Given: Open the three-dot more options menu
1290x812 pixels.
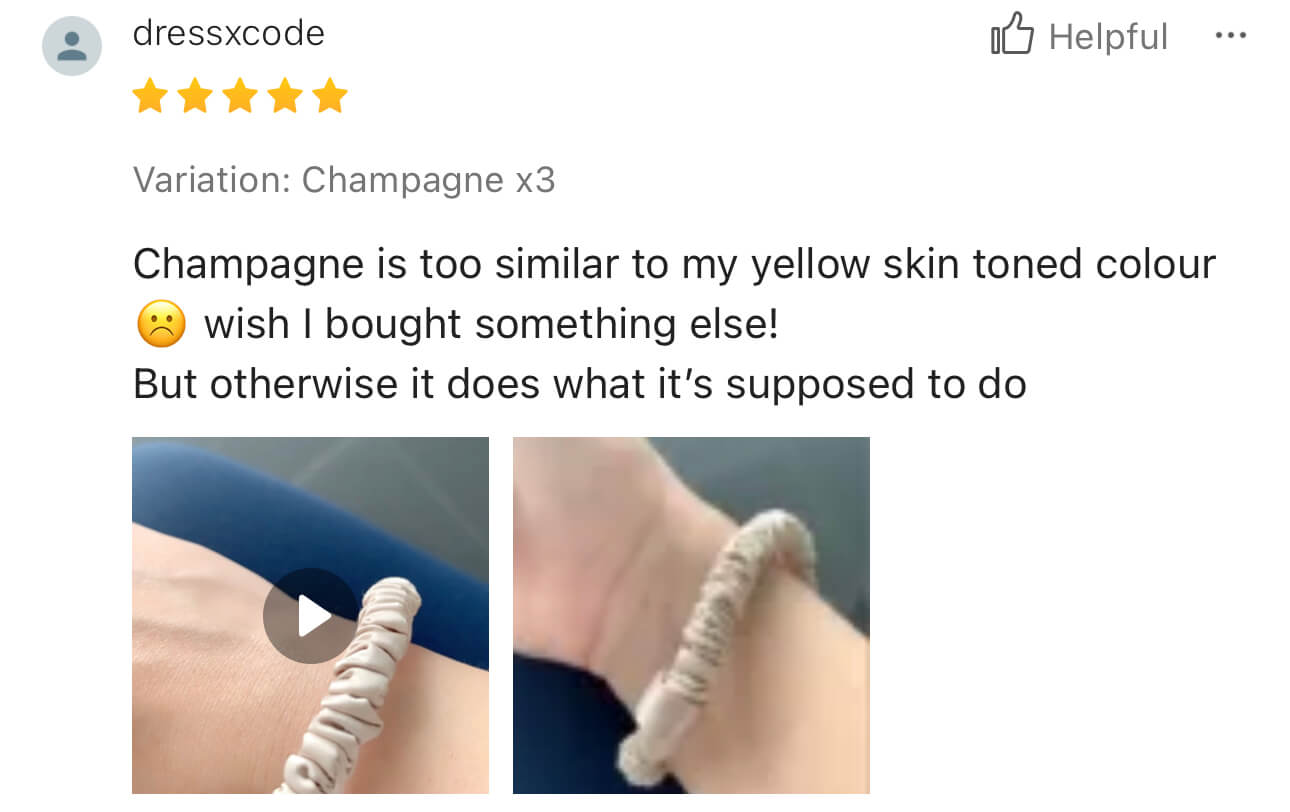Looking at the screenshot, I should [1230, 36].
